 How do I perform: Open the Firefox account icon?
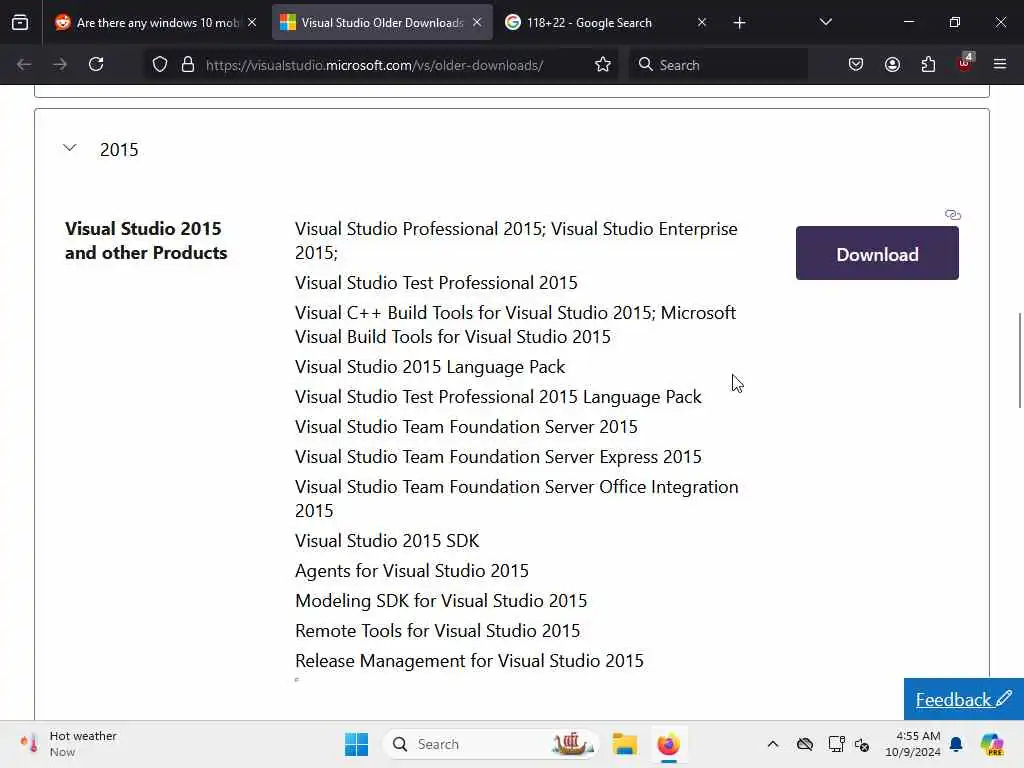tap(892, 65)
